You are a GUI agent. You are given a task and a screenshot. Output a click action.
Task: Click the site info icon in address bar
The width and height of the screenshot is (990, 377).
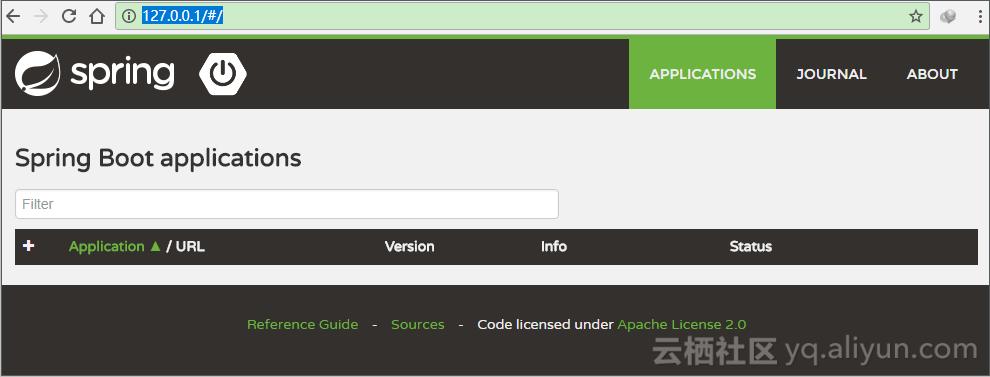[x=129, y=16]
